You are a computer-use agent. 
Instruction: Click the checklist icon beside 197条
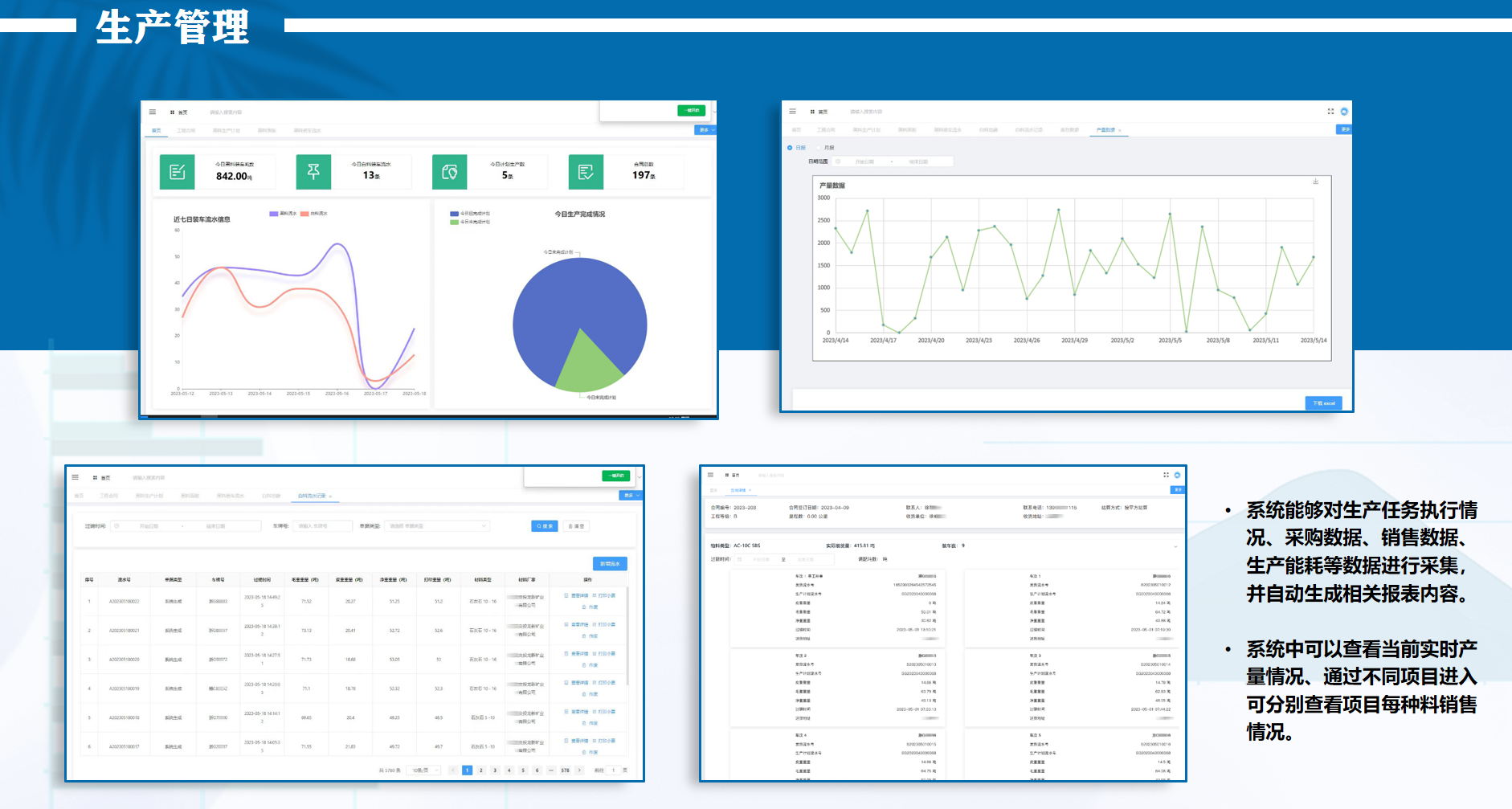click(x=586, y=172)
